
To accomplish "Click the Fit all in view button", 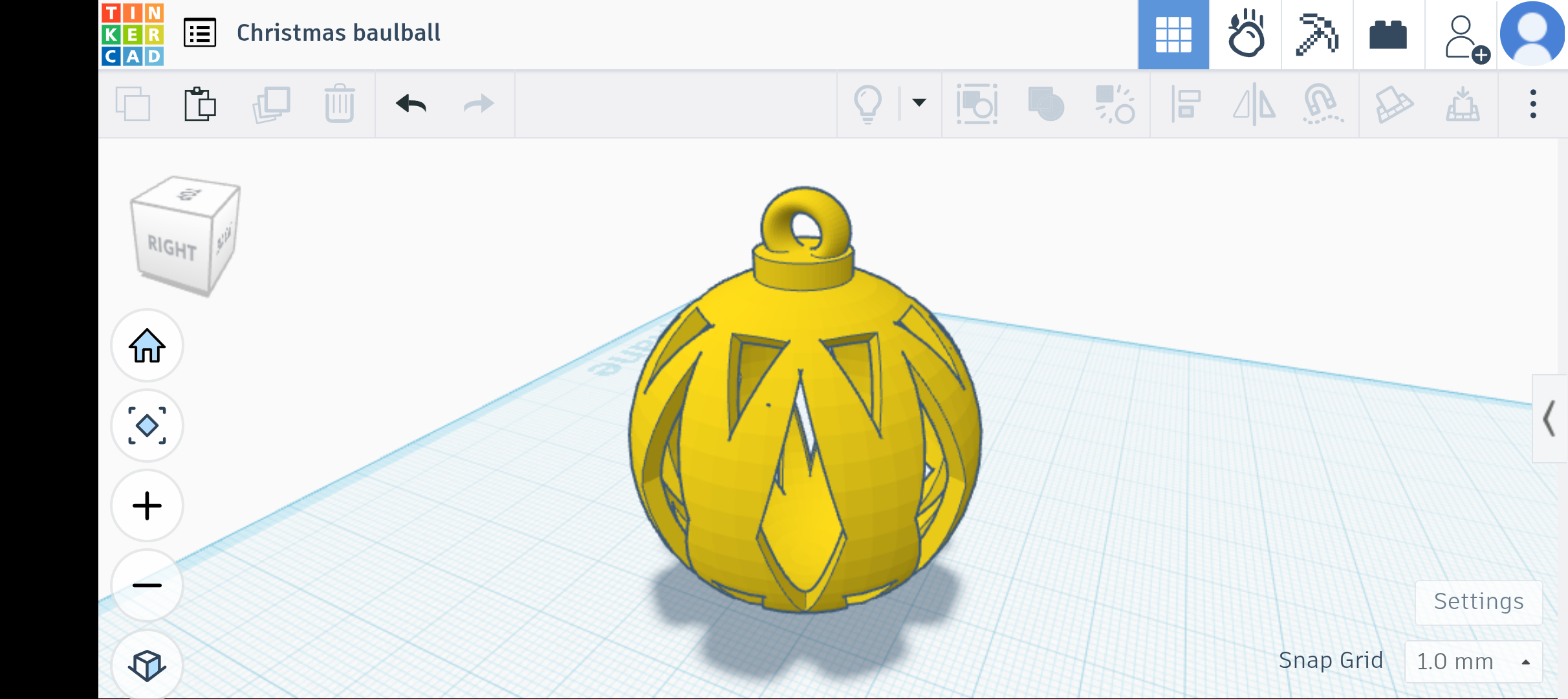I will pyautogui.click(x=147, y=426).
